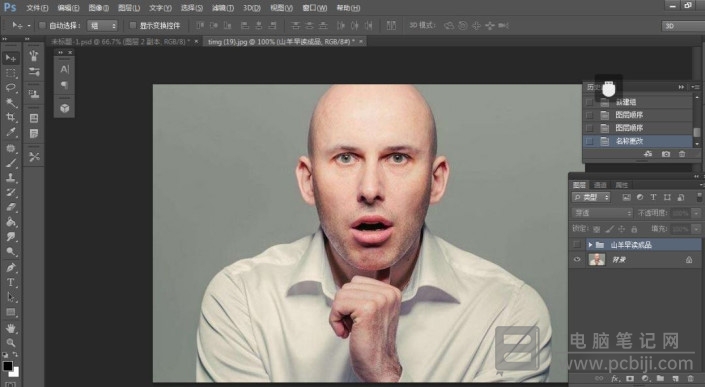
Task: Select the Zoom magnifier tool
Action: (10, 343)
